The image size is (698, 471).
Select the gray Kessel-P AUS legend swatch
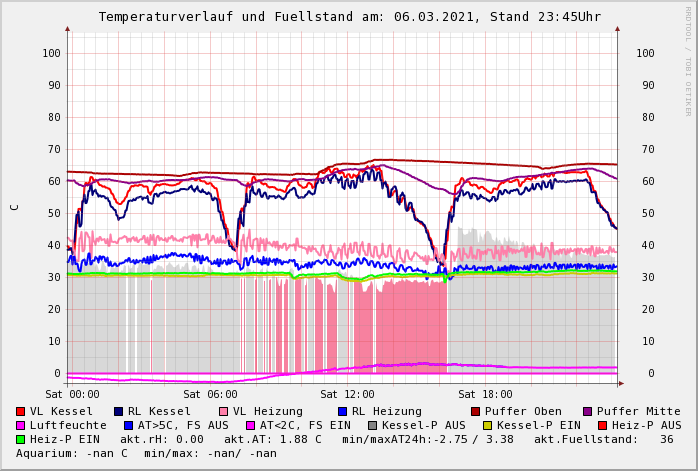pos(373,425)
